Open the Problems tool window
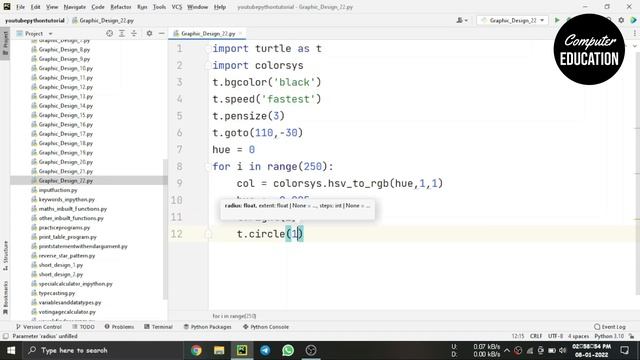640x360 pixels. 119,327
